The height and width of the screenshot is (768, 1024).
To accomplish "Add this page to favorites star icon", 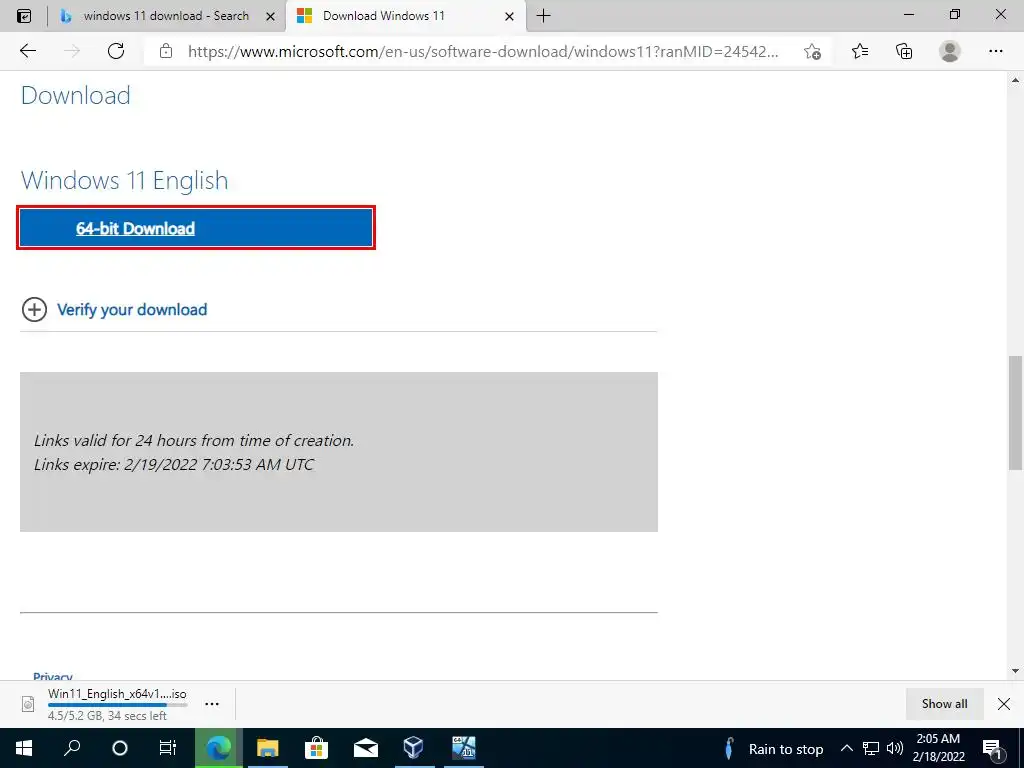I will 812,52.
